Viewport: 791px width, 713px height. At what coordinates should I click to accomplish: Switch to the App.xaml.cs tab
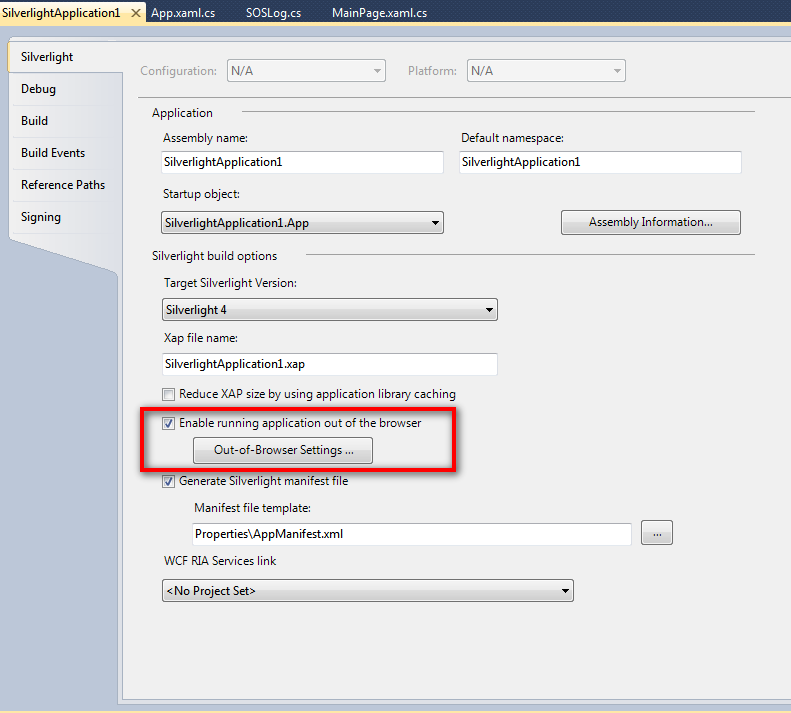click(x=183, y=13)
